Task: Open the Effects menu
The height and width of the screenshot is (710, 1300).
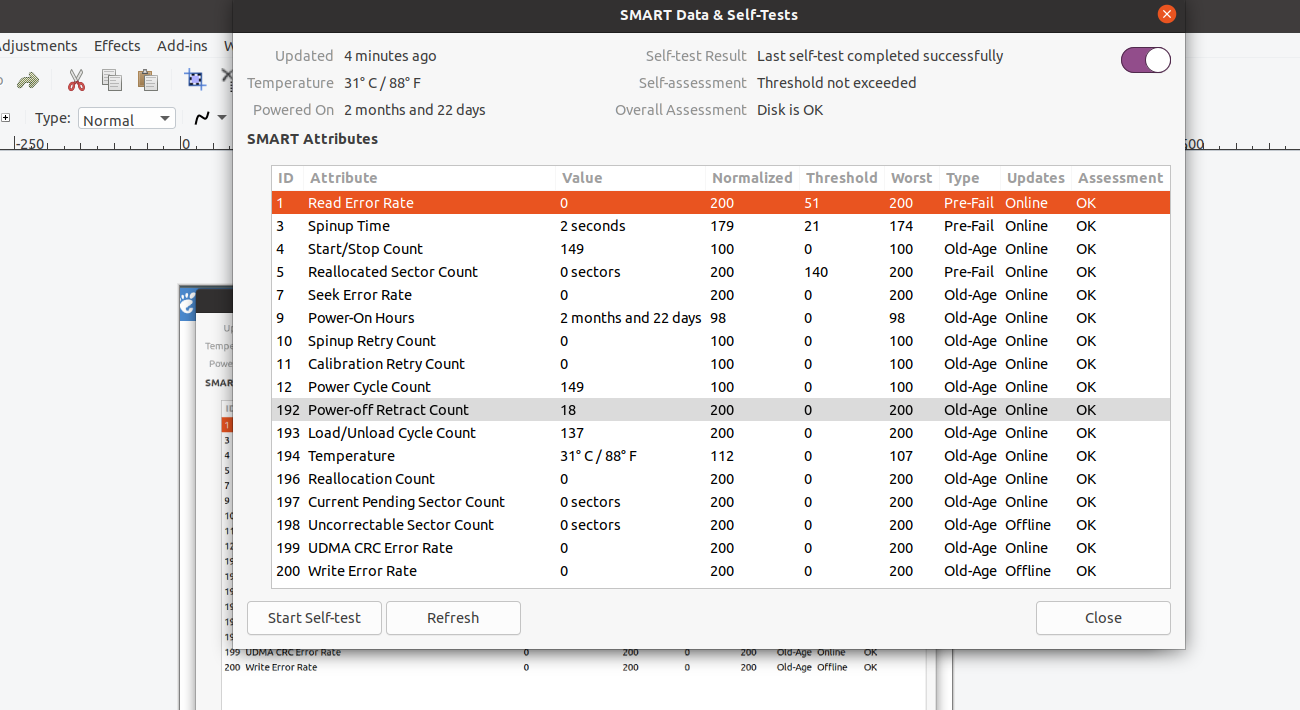Action: tap(117, 46)
